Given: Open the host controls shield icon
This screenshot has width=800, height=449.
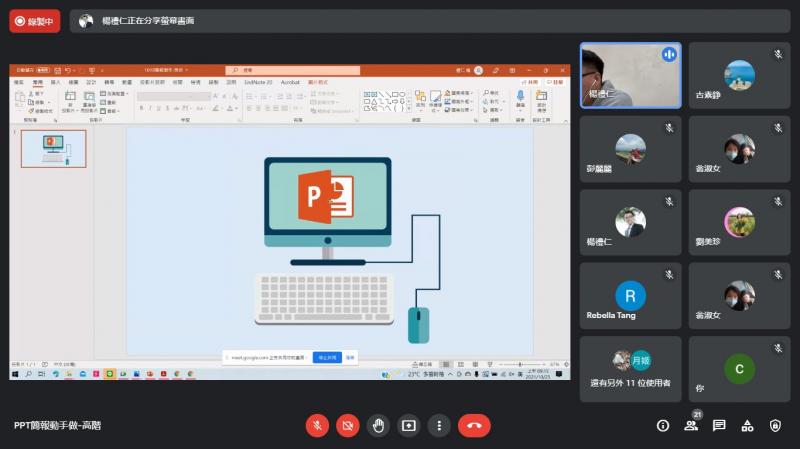Looking at the screenshot, I should [775, 425].
